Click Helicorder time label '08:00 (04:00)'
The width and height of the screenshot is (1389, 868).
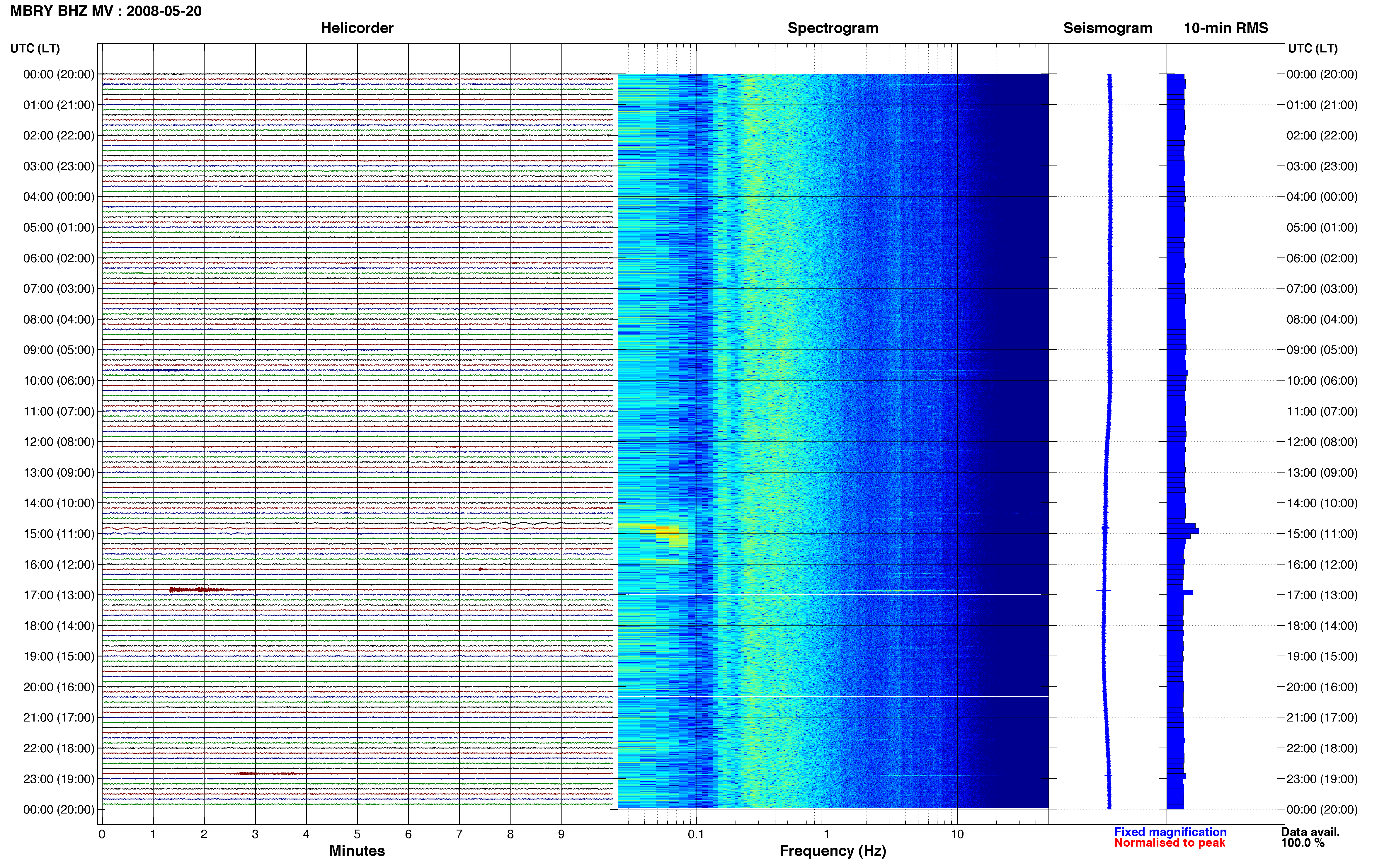tap(59, 319)
